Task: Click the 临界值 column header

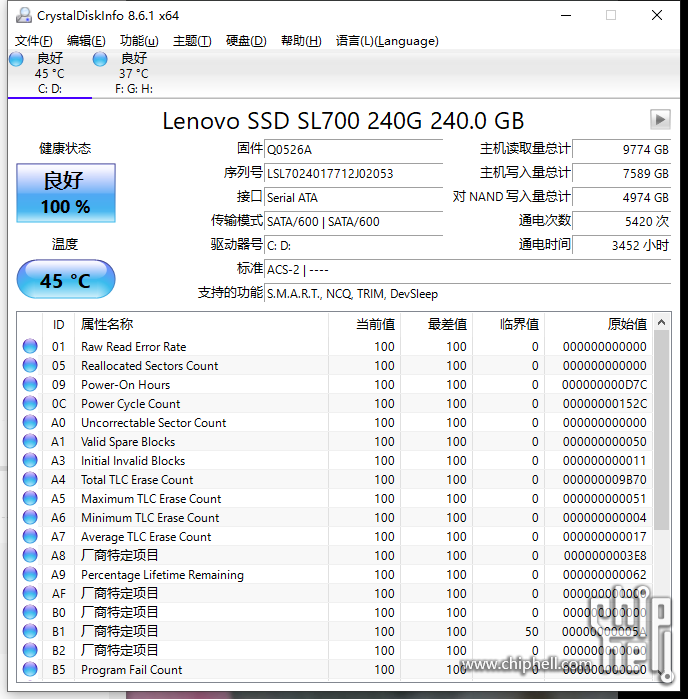Action: (x=509, y=325)
